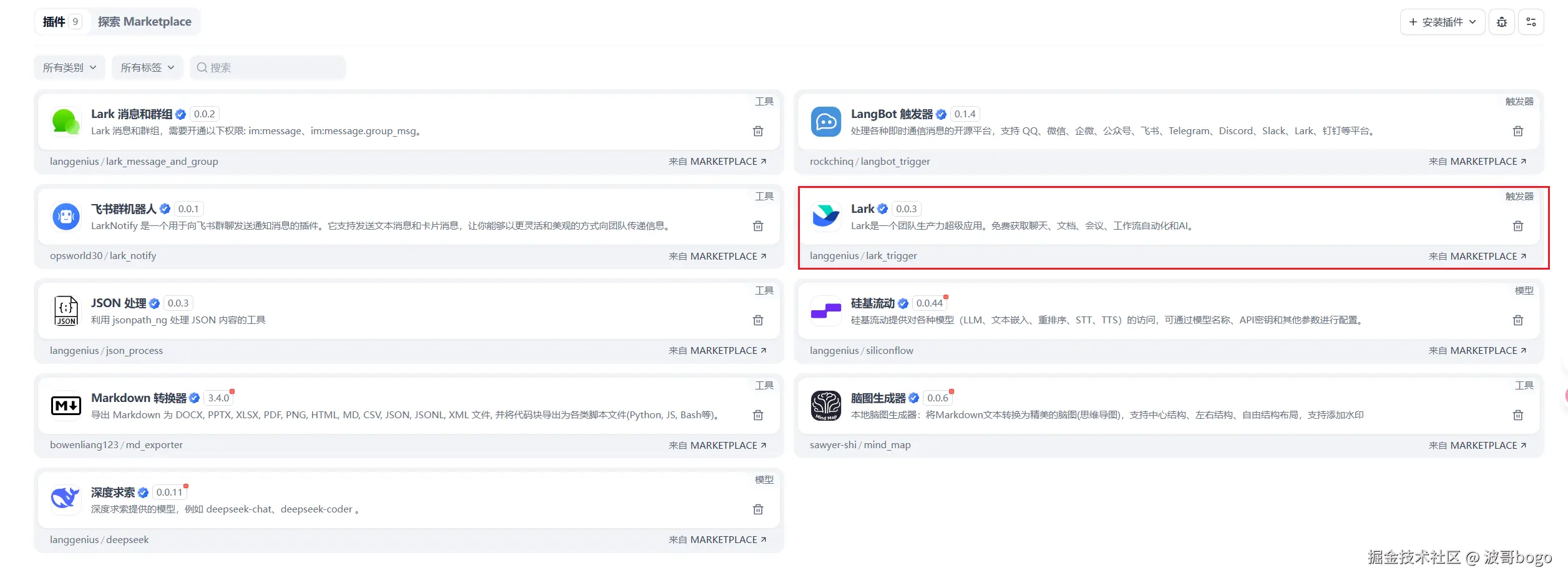This screenshot has width=1568, height=583.
Task: Open 来自 MARKETPLACE link for md_exporter
Action: click(x=718, y=446)
